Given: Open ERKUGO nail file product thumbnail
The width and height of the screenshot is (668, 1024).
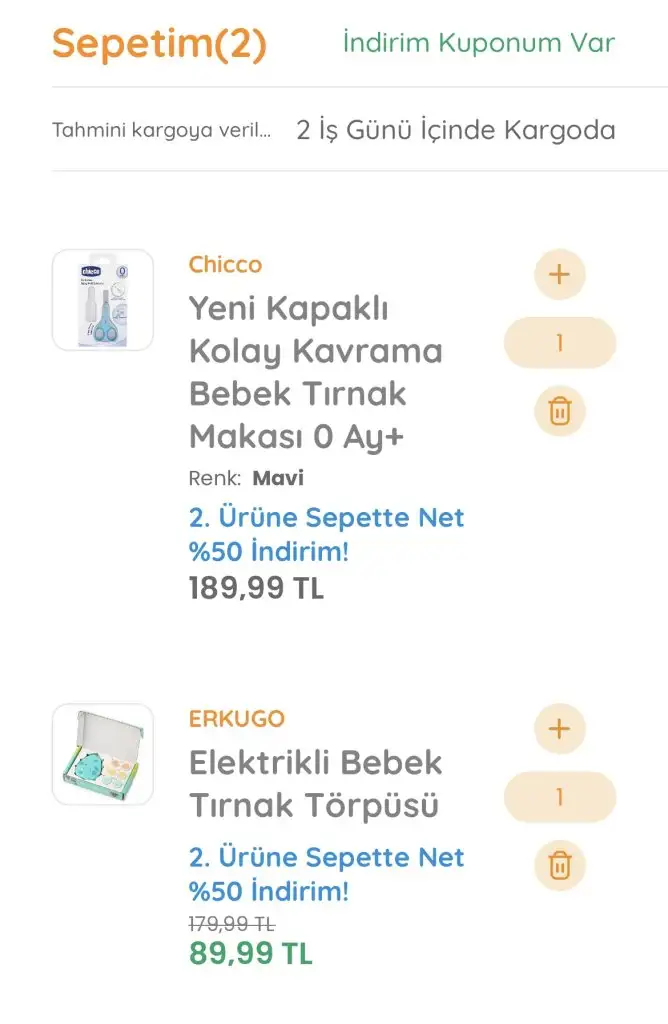Looking at the screenshot, I should tap(103, 754).
